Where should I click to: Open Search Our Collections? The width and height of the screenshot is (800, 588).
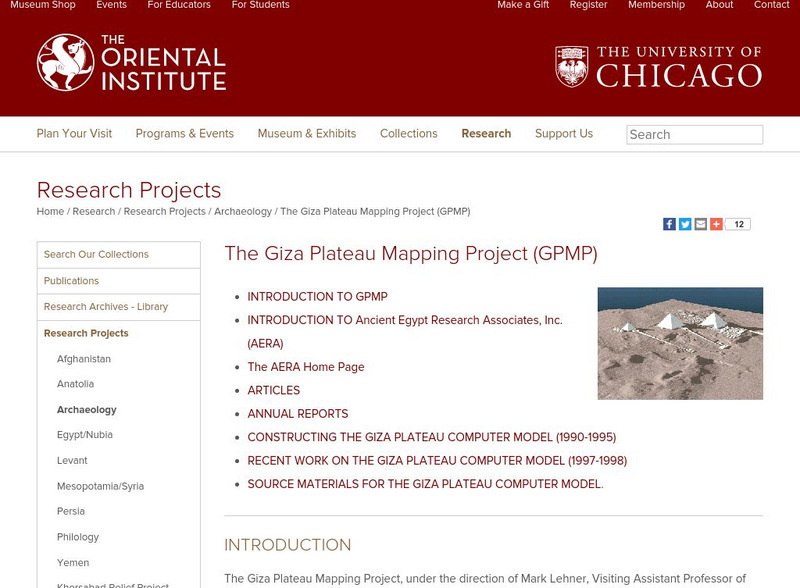pos(97,254)
